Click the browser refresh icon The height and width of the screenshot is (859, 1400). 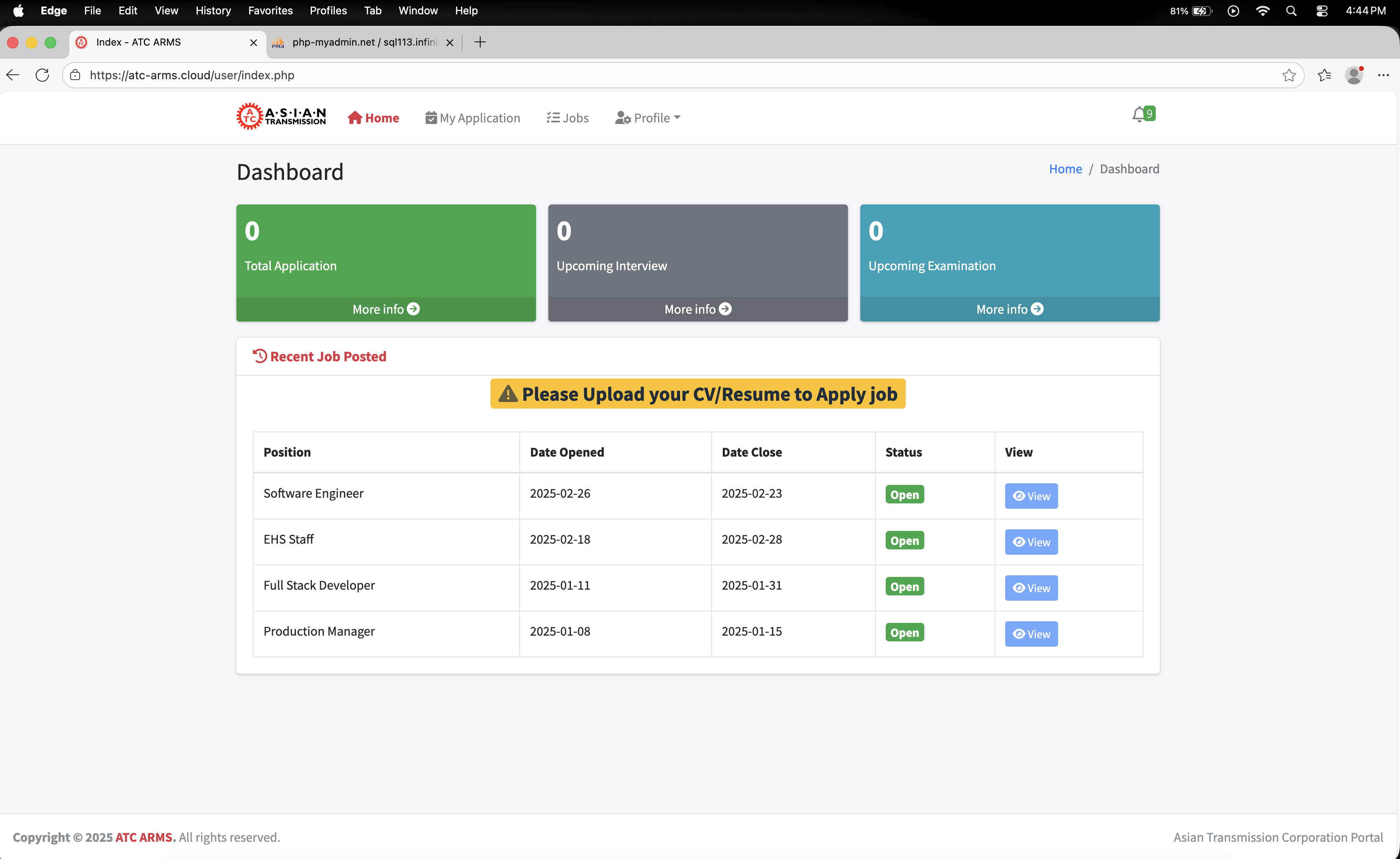click(42, 75)
